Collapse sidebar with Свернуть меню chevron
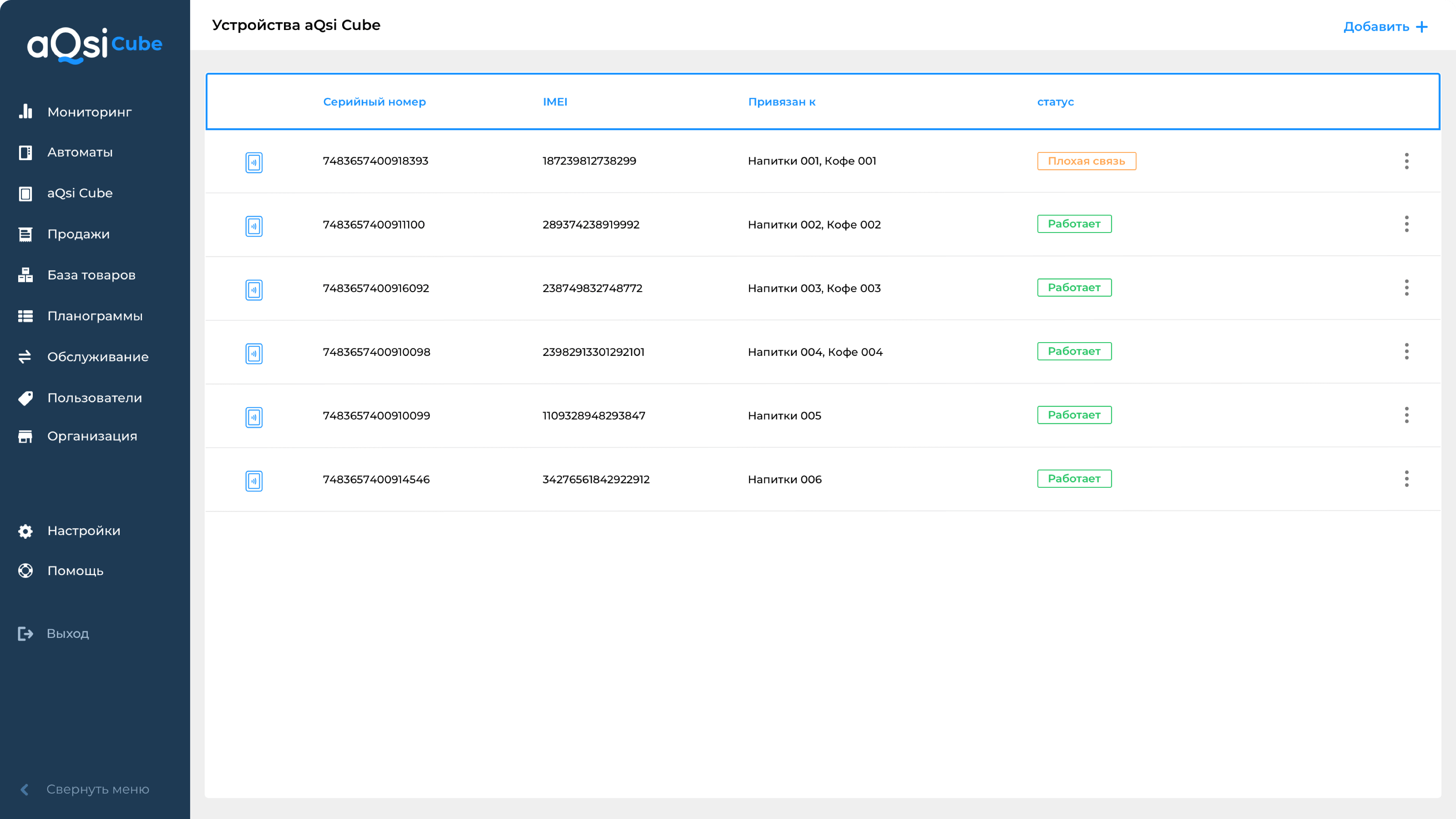Image resolution: width=1456 pixels, height=819 pixels. (x=24, y=789)
